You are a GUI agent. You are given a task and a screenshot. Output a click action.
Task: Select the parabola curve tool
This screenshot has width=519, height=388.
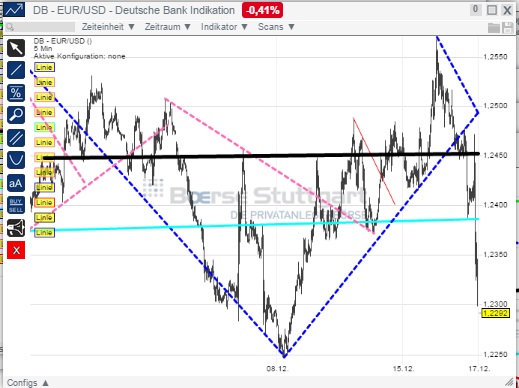pos(16,160)
